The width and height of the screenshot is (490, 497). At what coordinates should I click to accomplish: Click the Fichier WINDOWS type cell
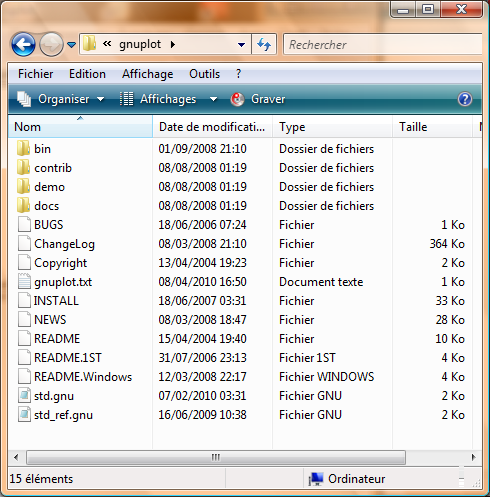[327, 377]
